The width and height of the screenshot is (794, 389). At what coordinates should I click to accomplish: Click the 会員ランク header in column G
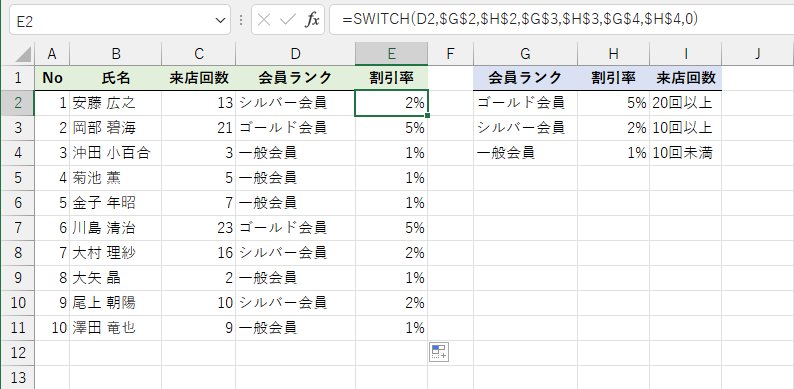526,78
